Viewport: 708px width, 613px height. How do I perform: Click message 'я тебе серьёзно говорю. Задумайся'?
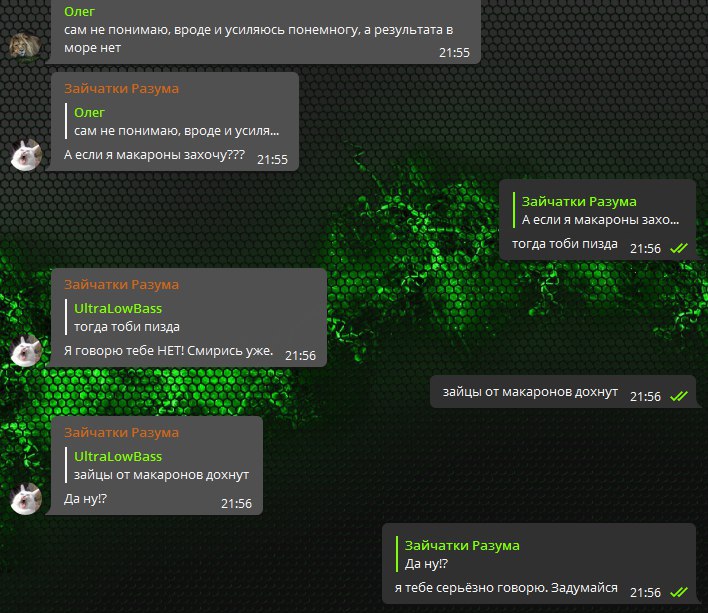coord(506,588)
